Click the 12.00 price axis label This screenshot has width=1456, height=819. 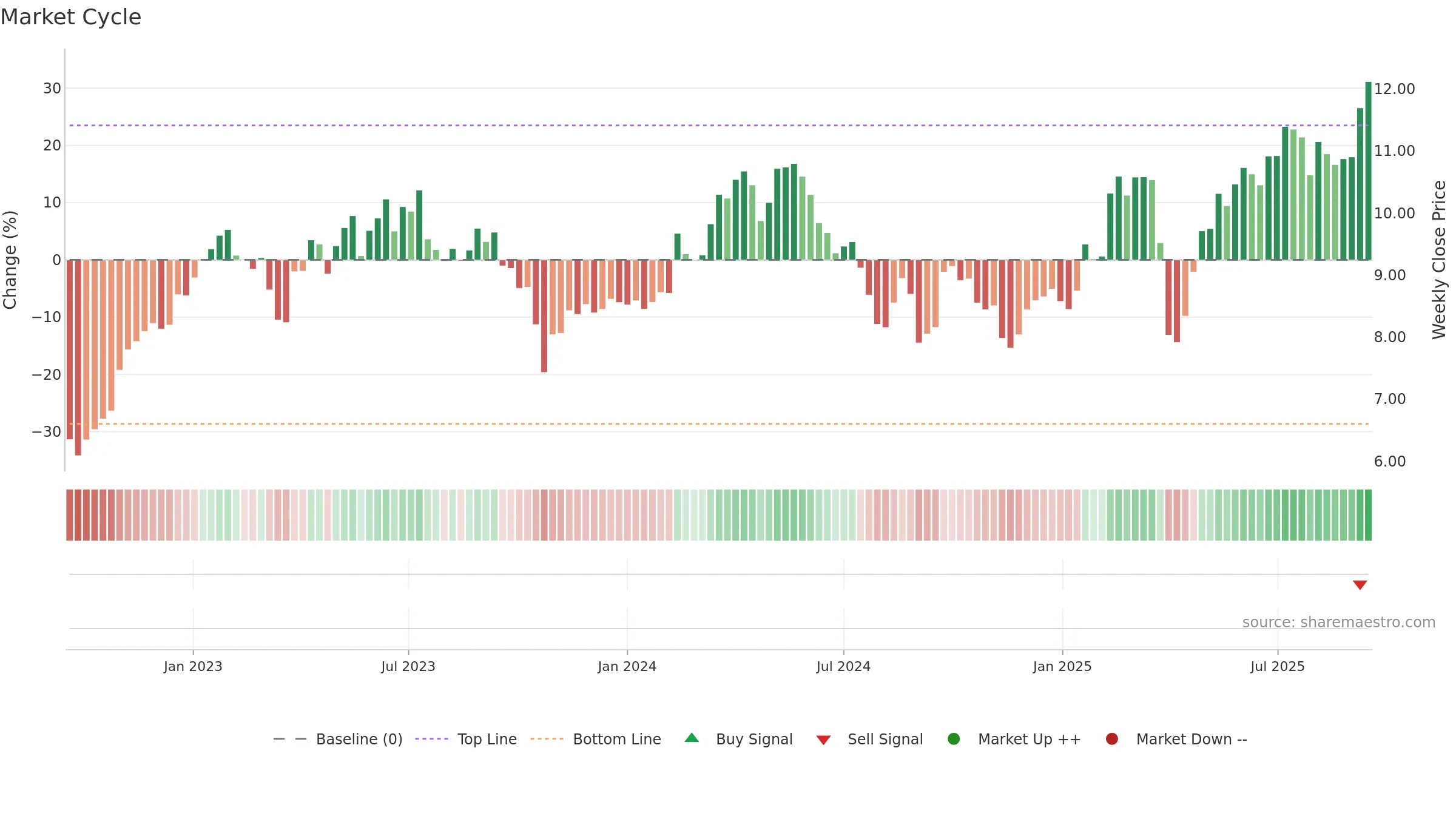(x=1395, y=89)
